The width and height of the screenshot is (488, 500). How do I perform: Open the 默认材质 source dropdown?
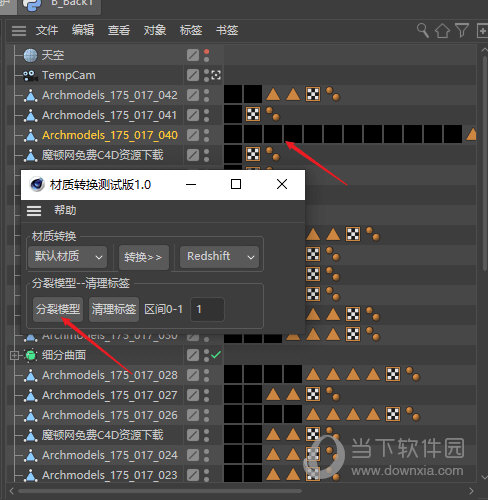[68, 257]
